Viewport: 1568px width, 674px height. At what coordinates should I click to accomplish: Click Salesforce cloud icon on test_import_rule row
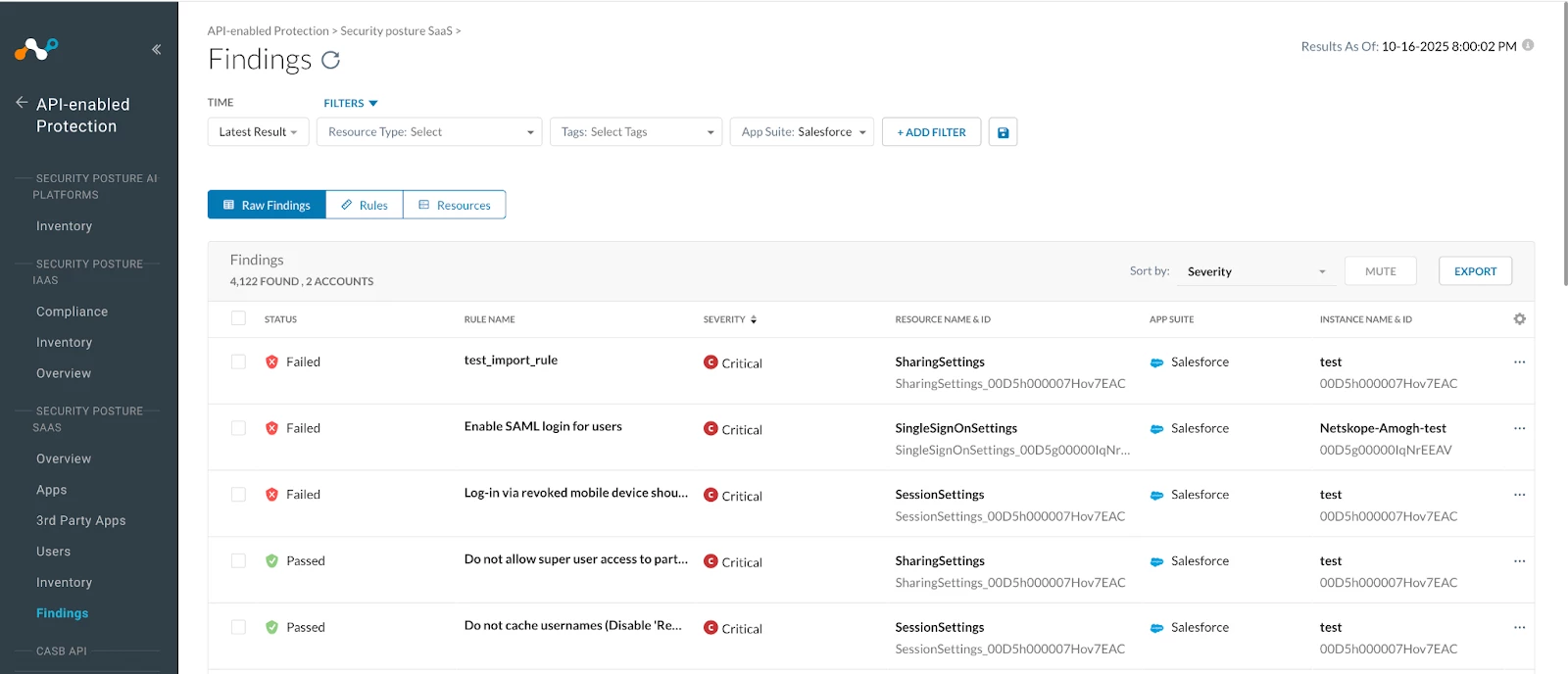point(1156,362)
